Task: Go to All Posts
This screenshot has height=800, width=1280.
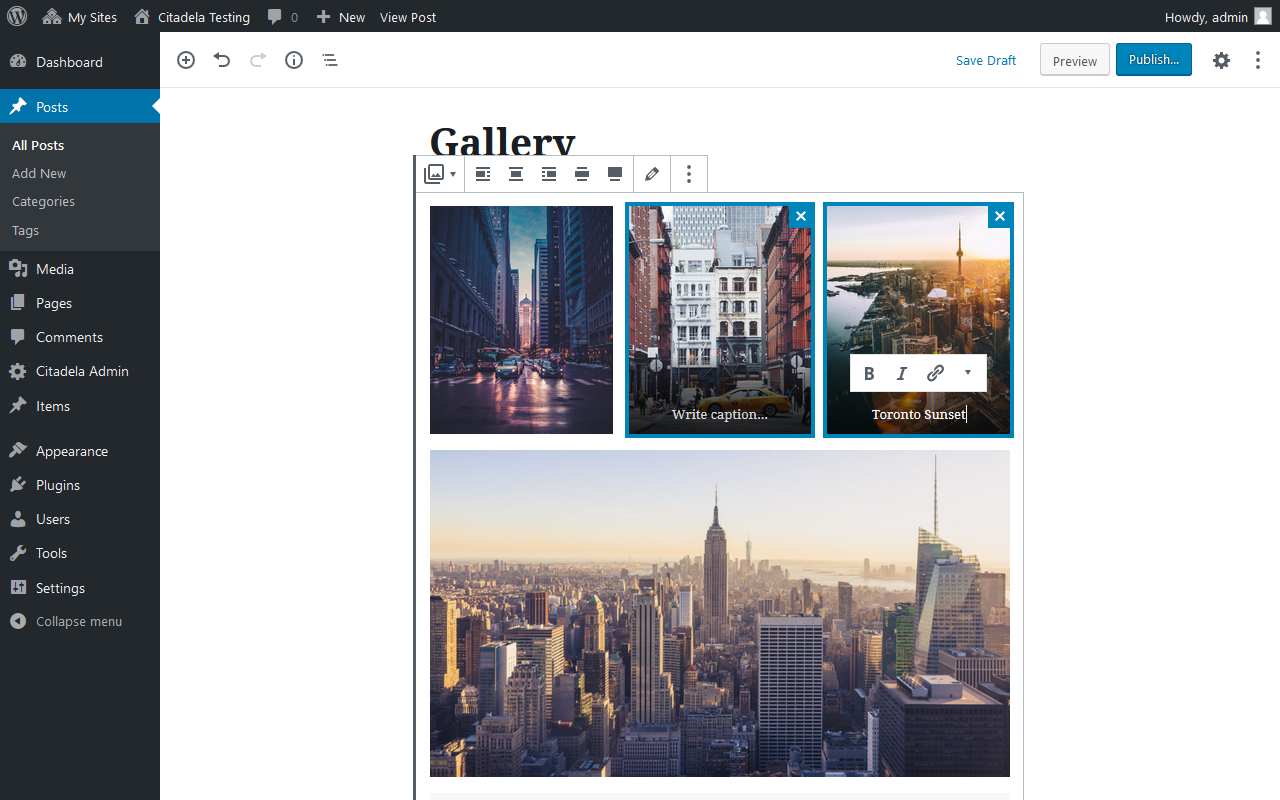Action: (38, 145)
